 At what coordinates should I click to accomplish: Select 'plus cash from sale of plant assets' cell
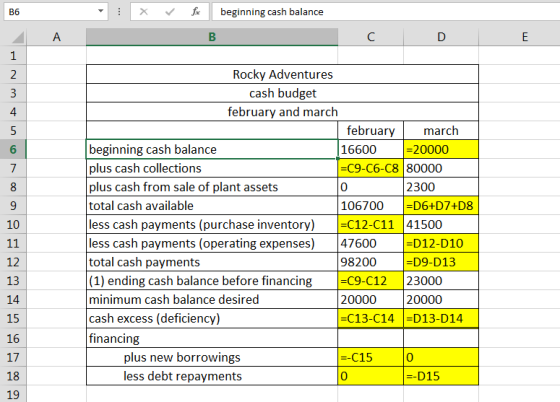(212, 187)
